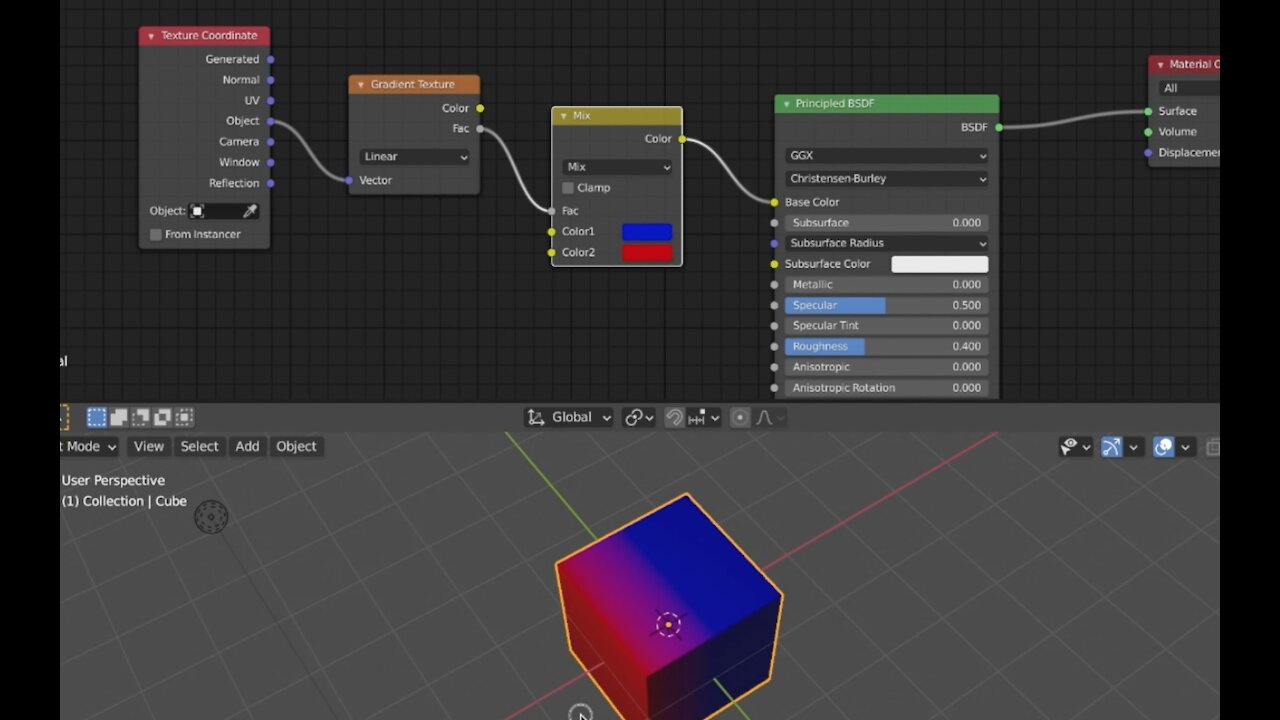Choose the Invert selection mode icon
The image size is (1280, 720).
click(x=163, y=417)
